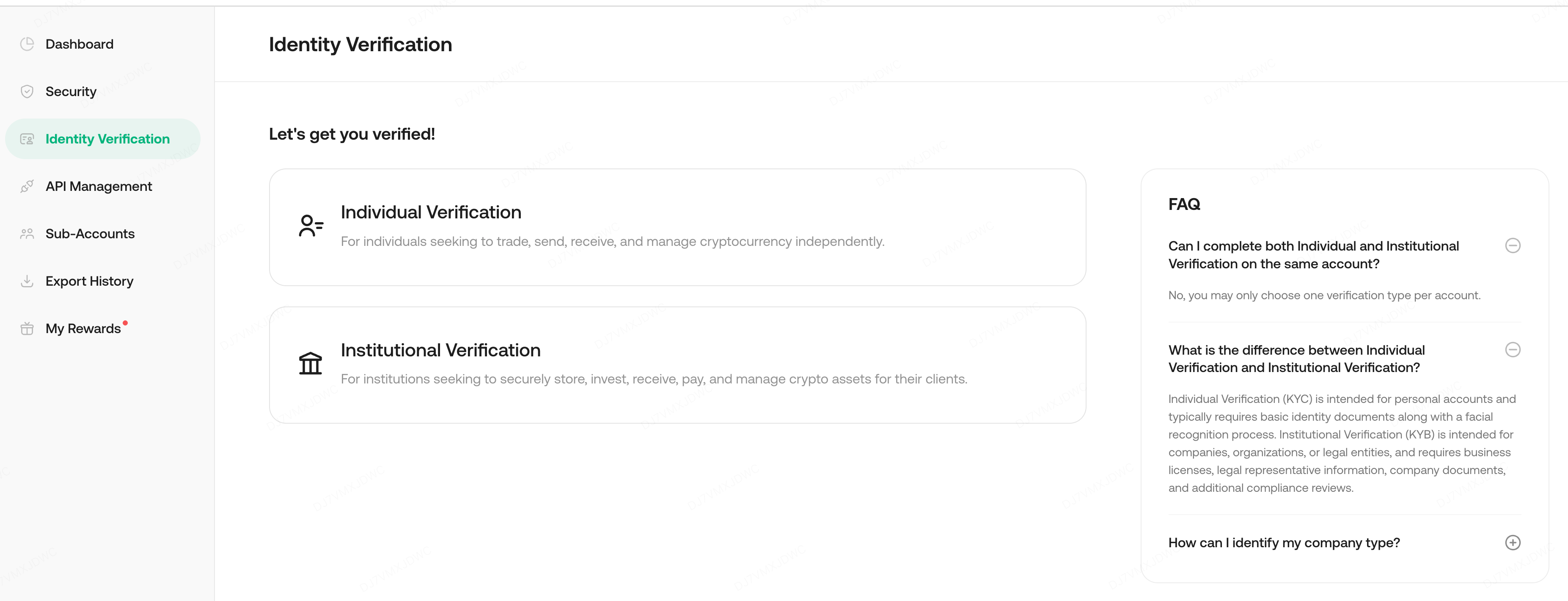
Task: Click the Sub-Accounts people icon
Action: 27,234
